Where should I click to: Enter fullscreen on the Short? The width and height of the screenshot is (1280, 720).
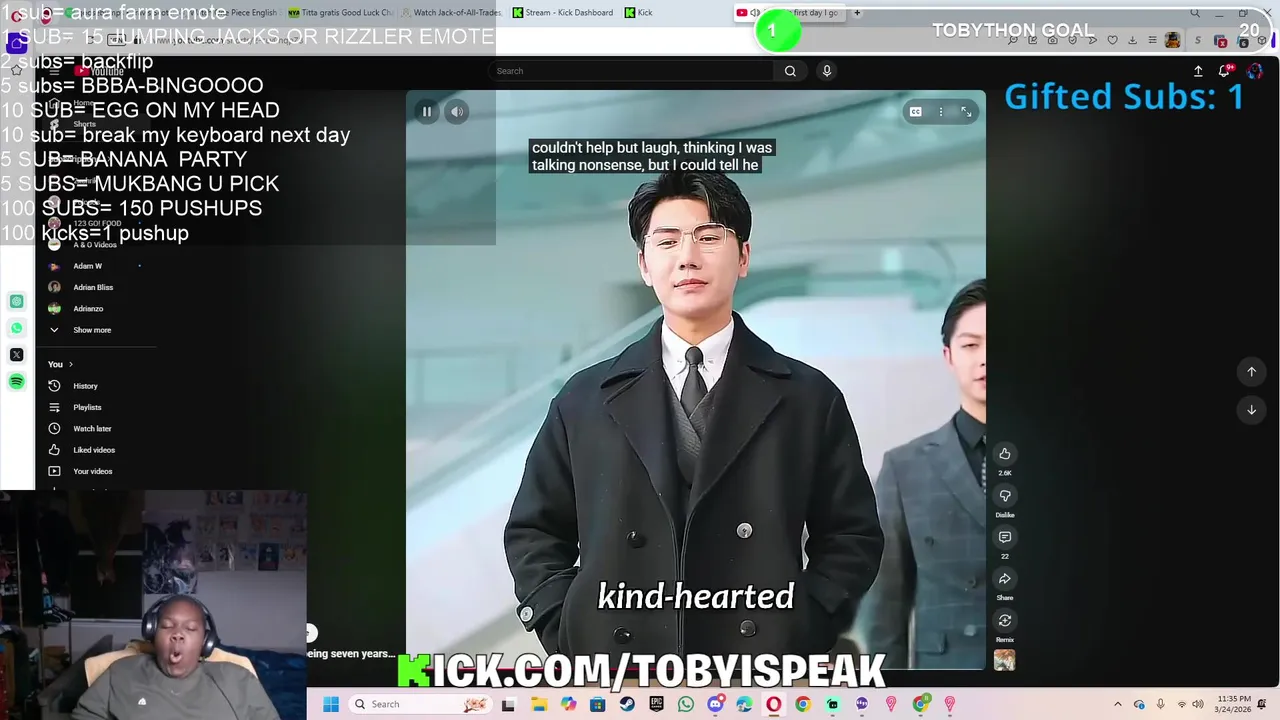coord(966,112)
